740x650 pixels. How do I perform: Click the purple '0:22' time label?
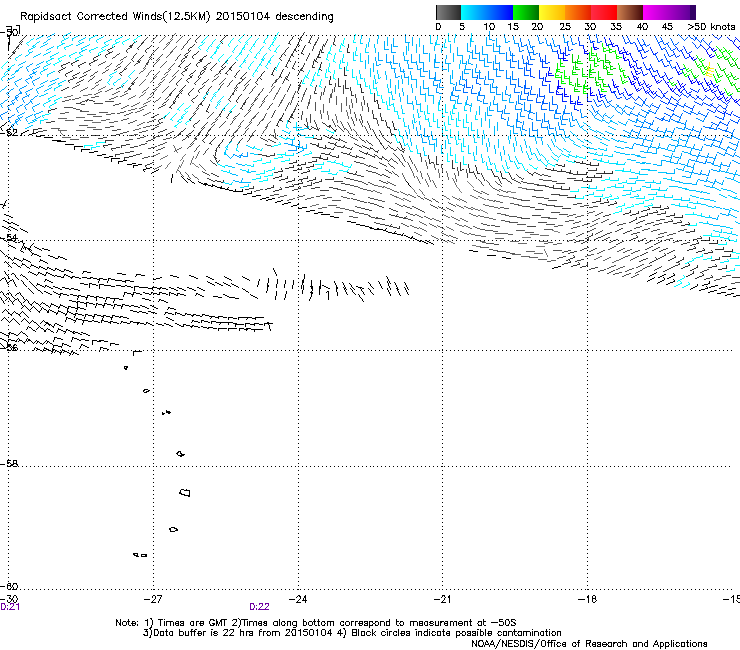coord(259,607)
